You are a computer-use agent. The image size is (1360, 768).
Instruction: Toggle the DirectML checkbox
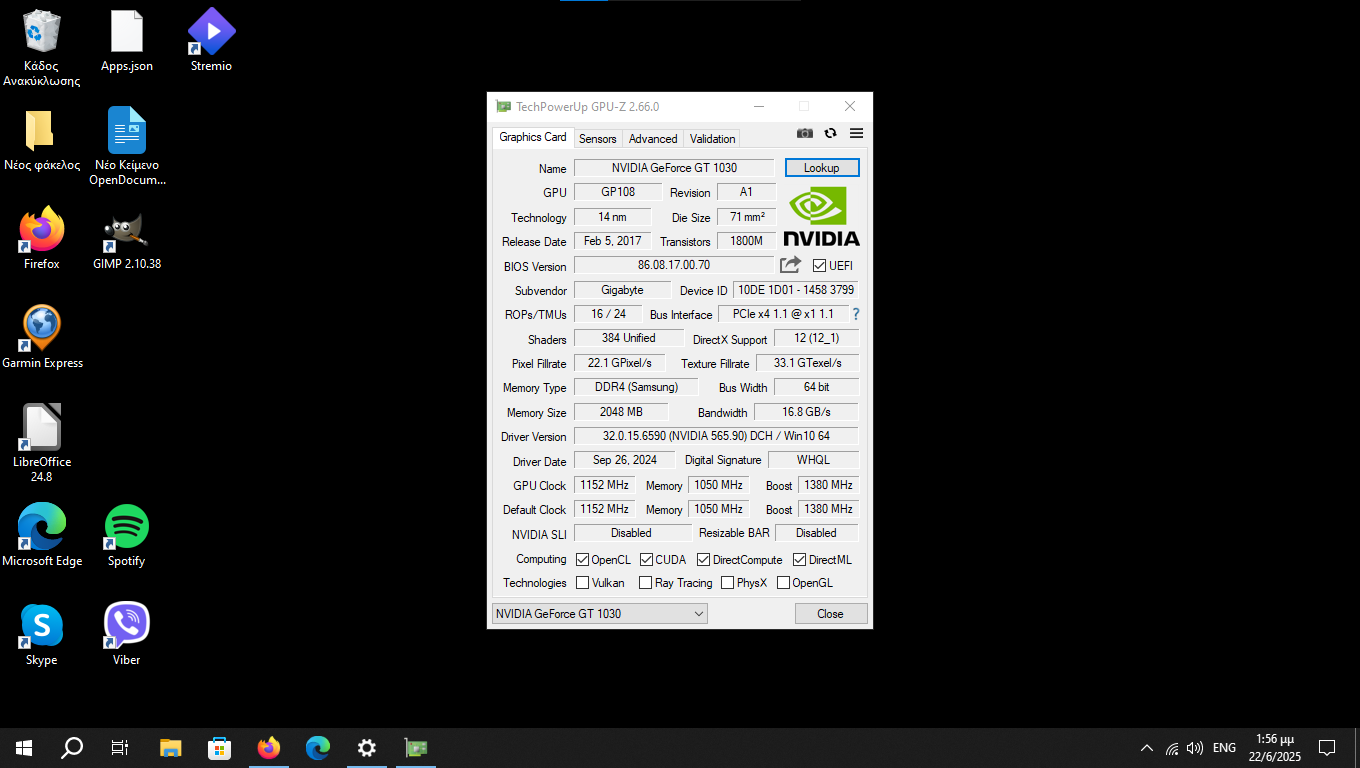[800, 560]
